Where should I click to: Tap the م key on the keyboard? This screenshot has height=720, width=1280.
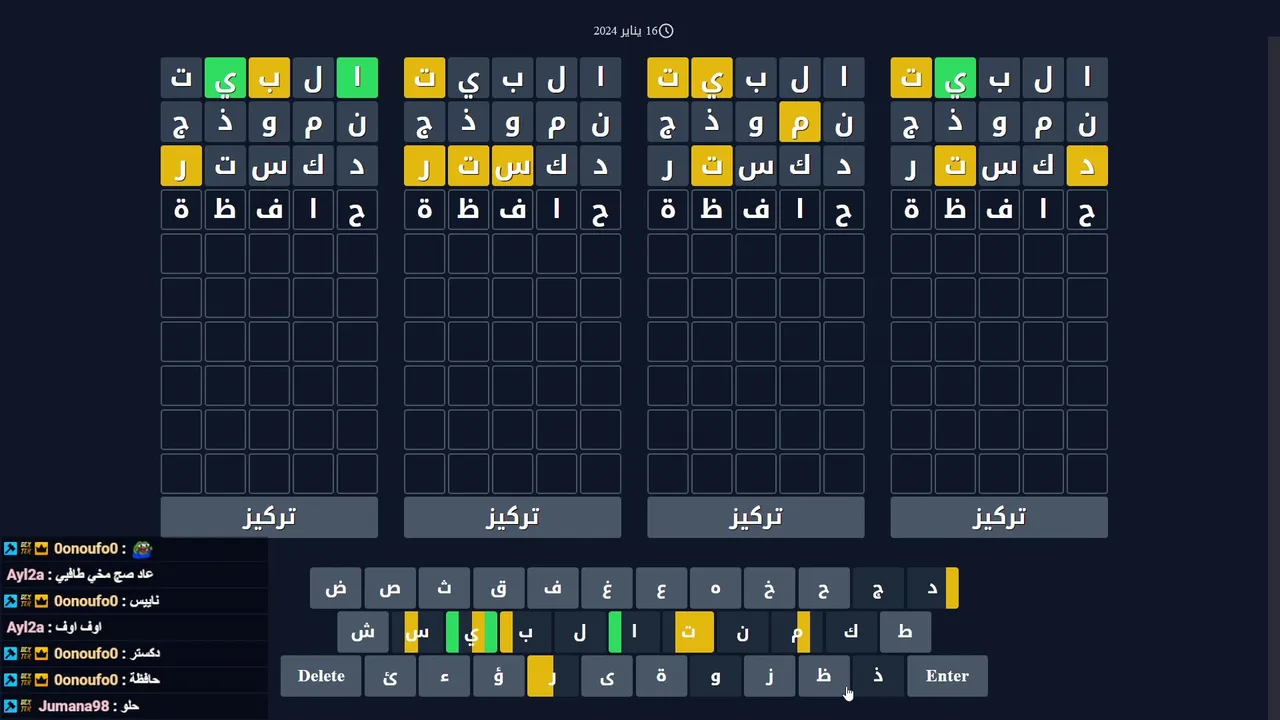[796, 632]
